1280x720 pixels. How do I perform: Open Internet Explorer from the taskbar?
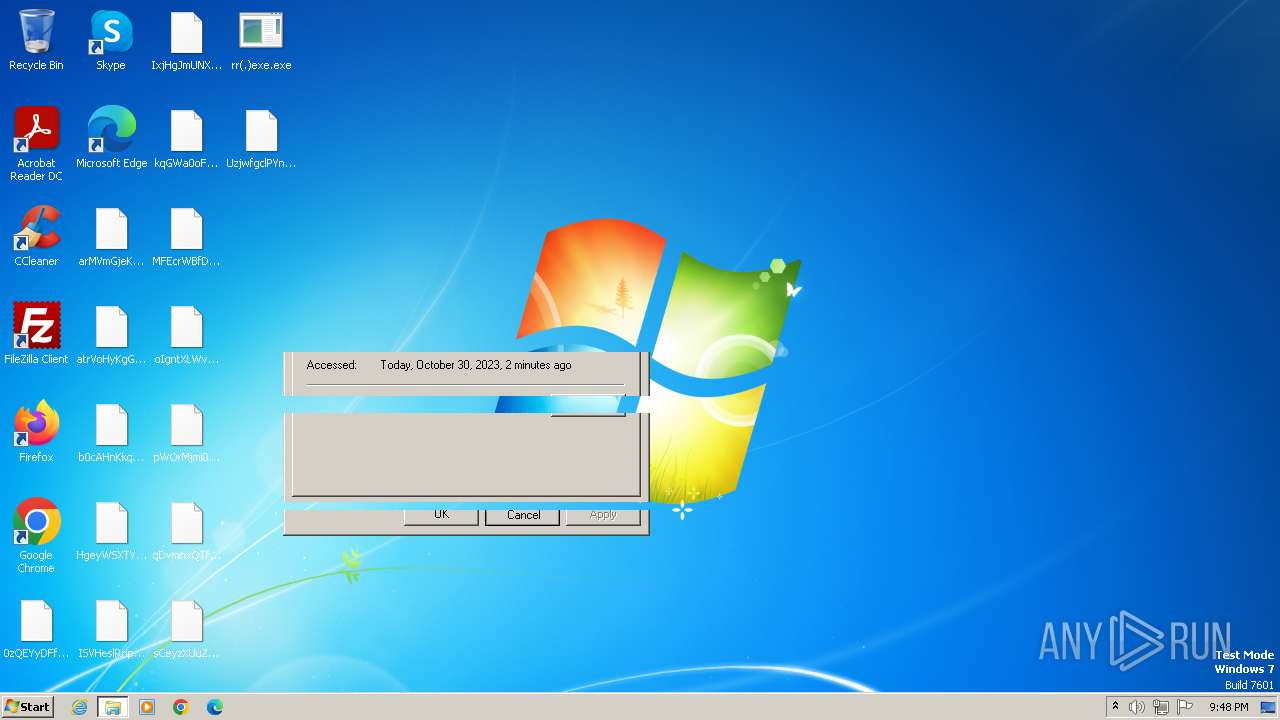[x=79, y=707]
